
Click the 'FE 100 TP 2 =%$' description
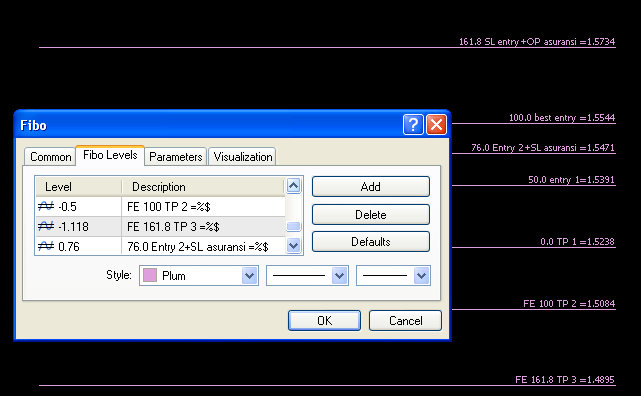pos(168,207)
